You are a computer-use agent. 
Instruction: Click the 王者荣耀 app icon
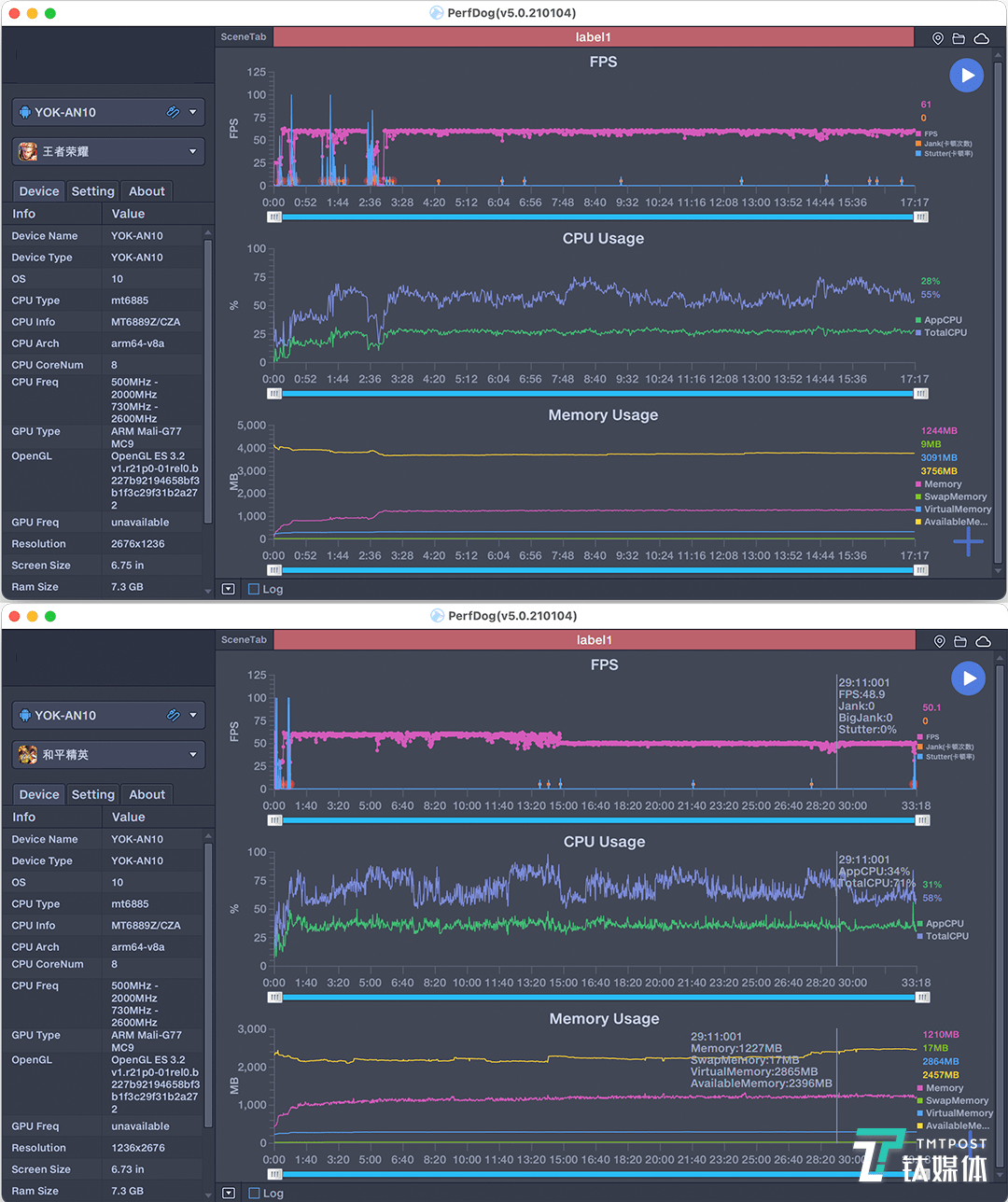(28, 151)
